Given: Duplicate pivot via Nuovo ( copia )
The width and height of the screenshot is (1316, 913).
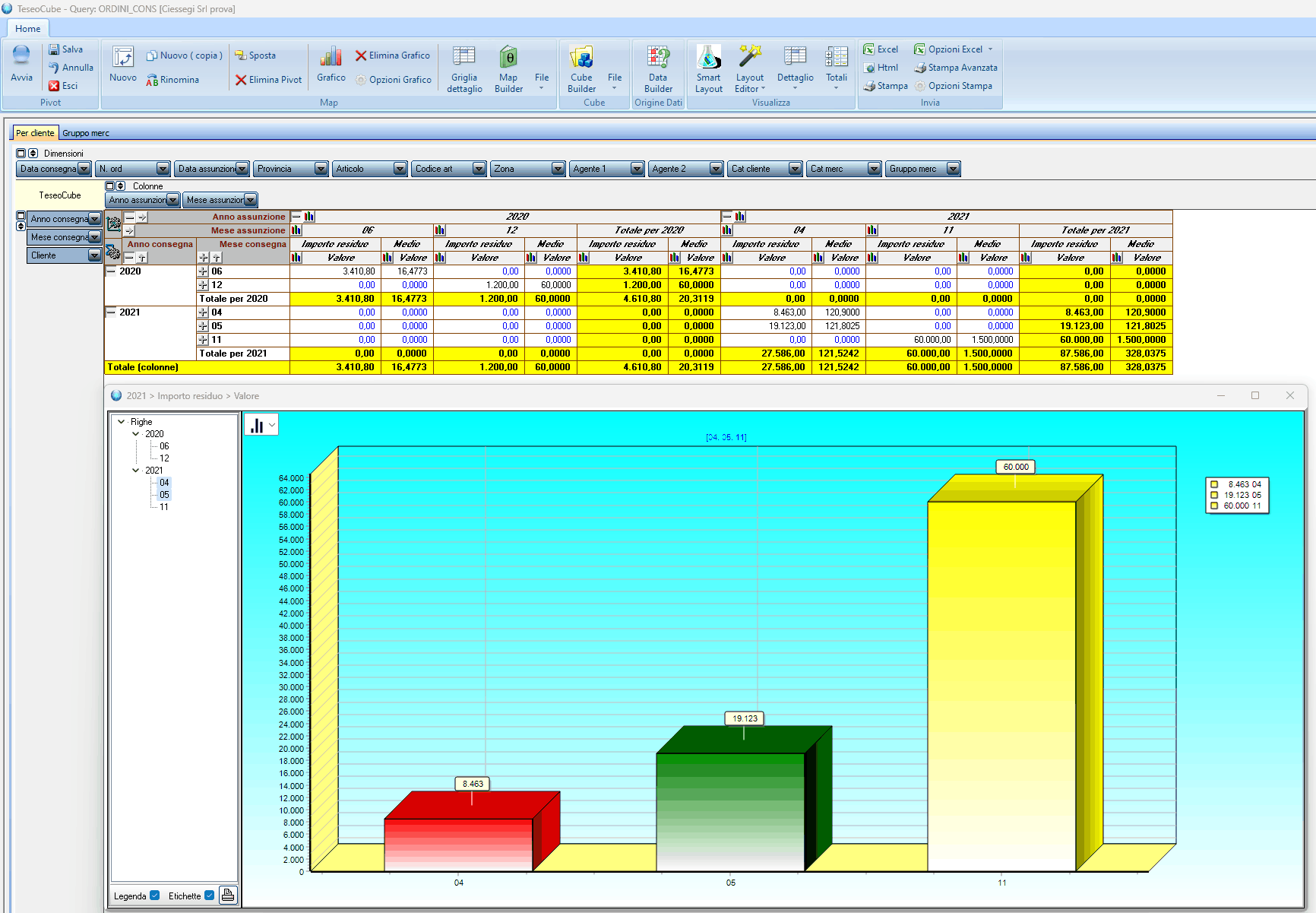Looking at the screenshot, I should click(185, 55).
